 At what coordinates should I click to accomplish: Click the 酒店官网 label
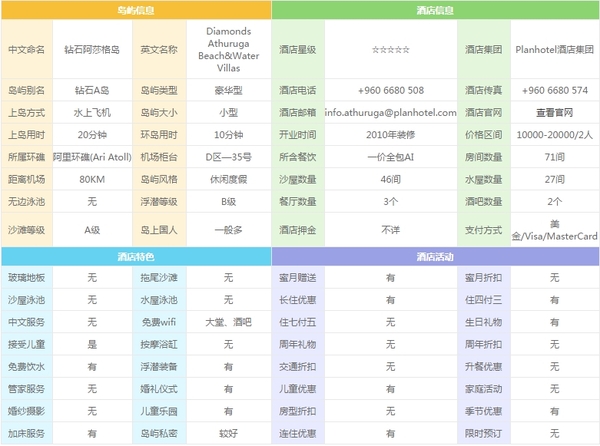(484, 112)
